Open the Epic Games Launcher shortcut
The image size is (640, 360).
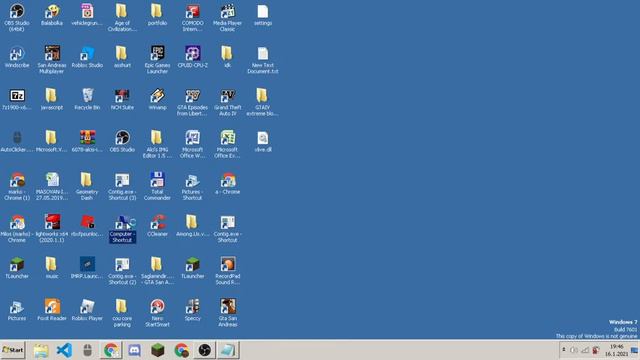[x=157, y=60]
